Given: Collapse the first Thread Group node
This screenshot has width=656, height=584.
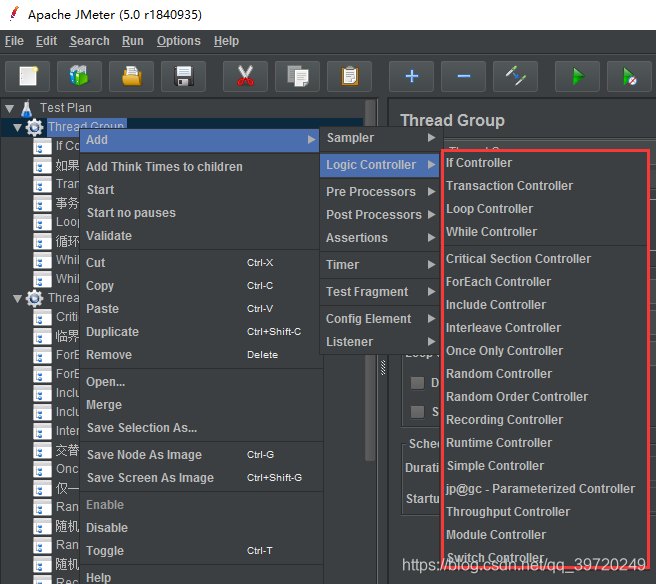Looking at the screenshot, I should point(18,128).
